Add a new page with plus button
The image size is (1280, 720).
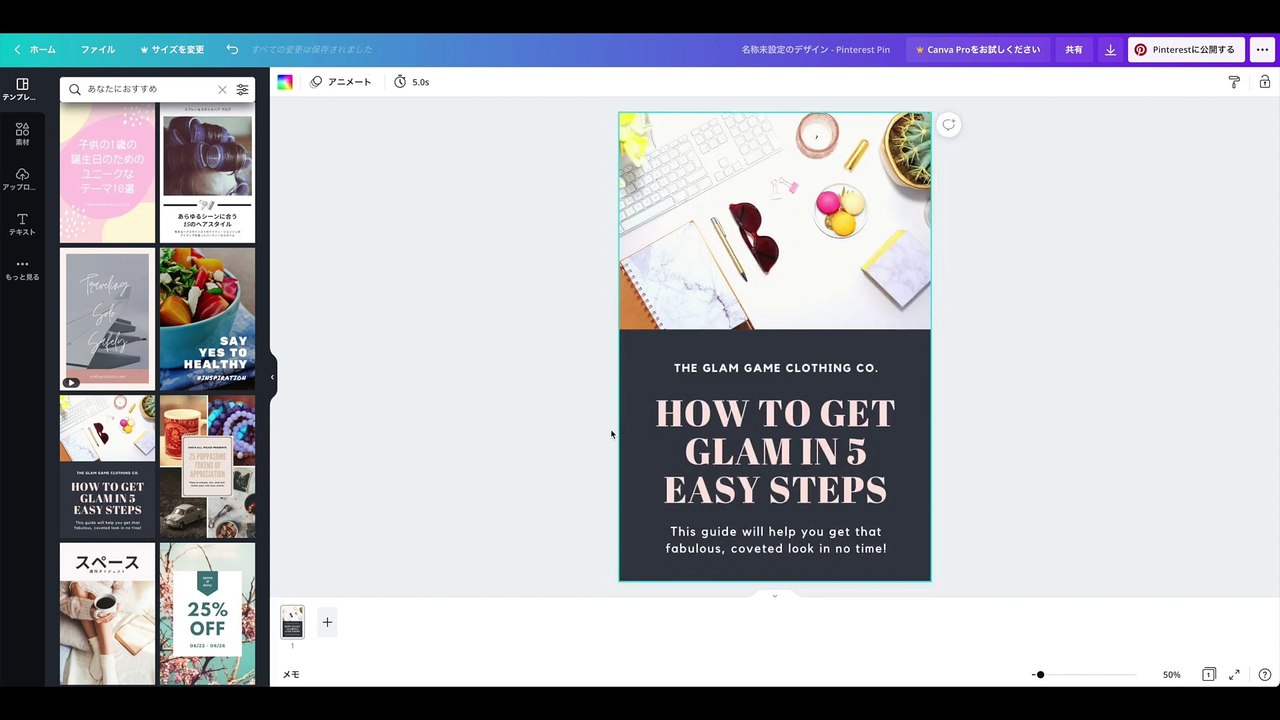pos(327,622)
